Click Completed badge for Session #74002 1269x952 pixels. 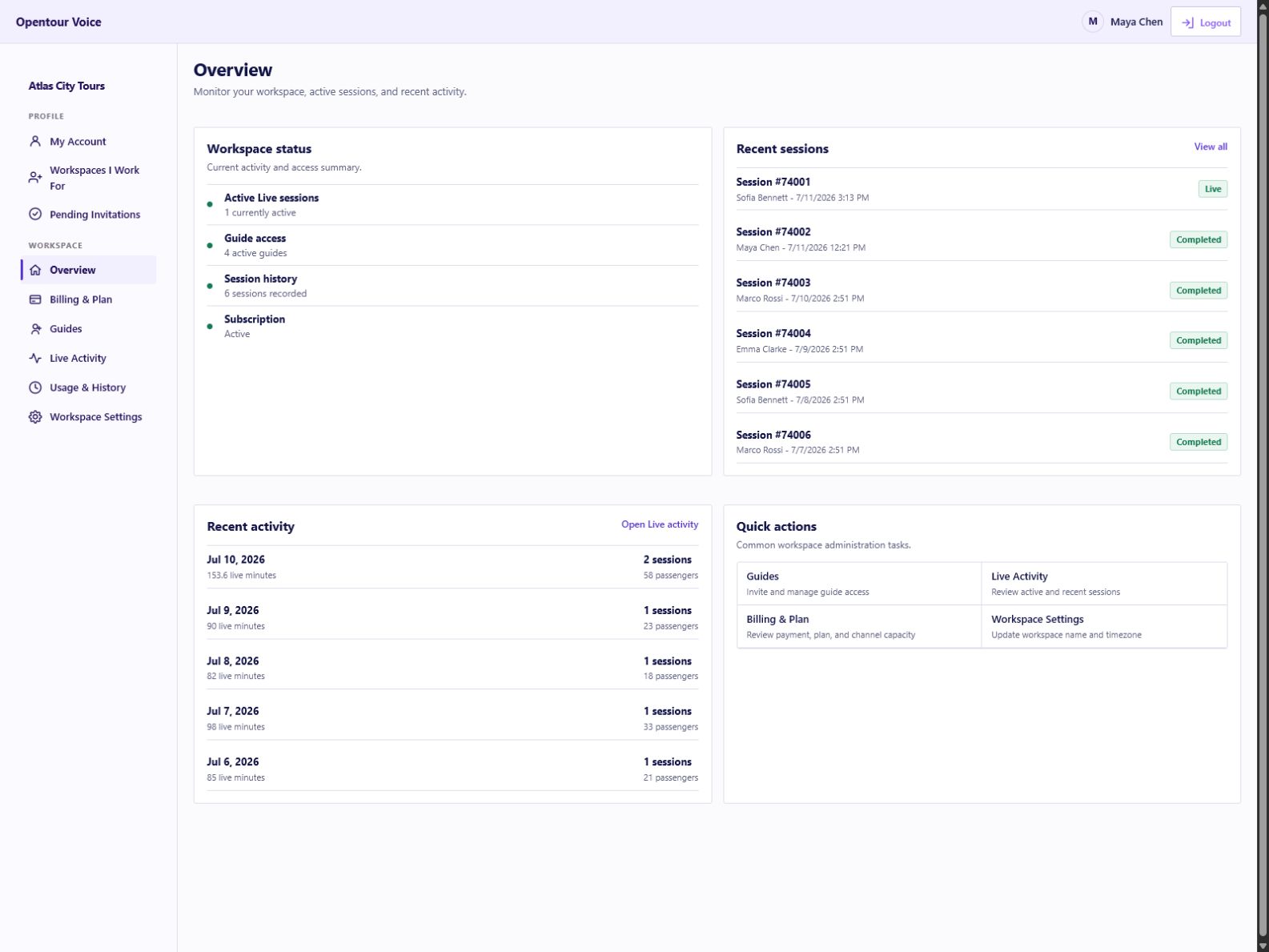(x=1199, y=239)
